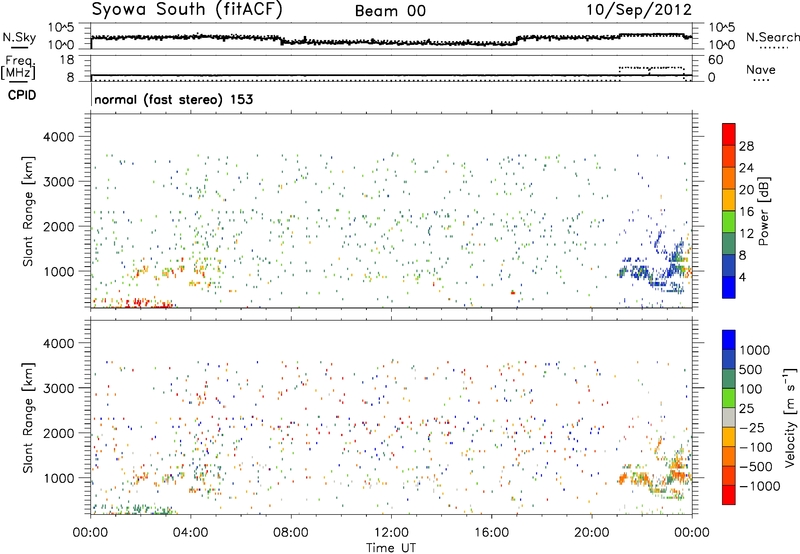800x554 pixels.
Task: Click the "−1000" label on the velocity color bar
Action: coord(759,486)
